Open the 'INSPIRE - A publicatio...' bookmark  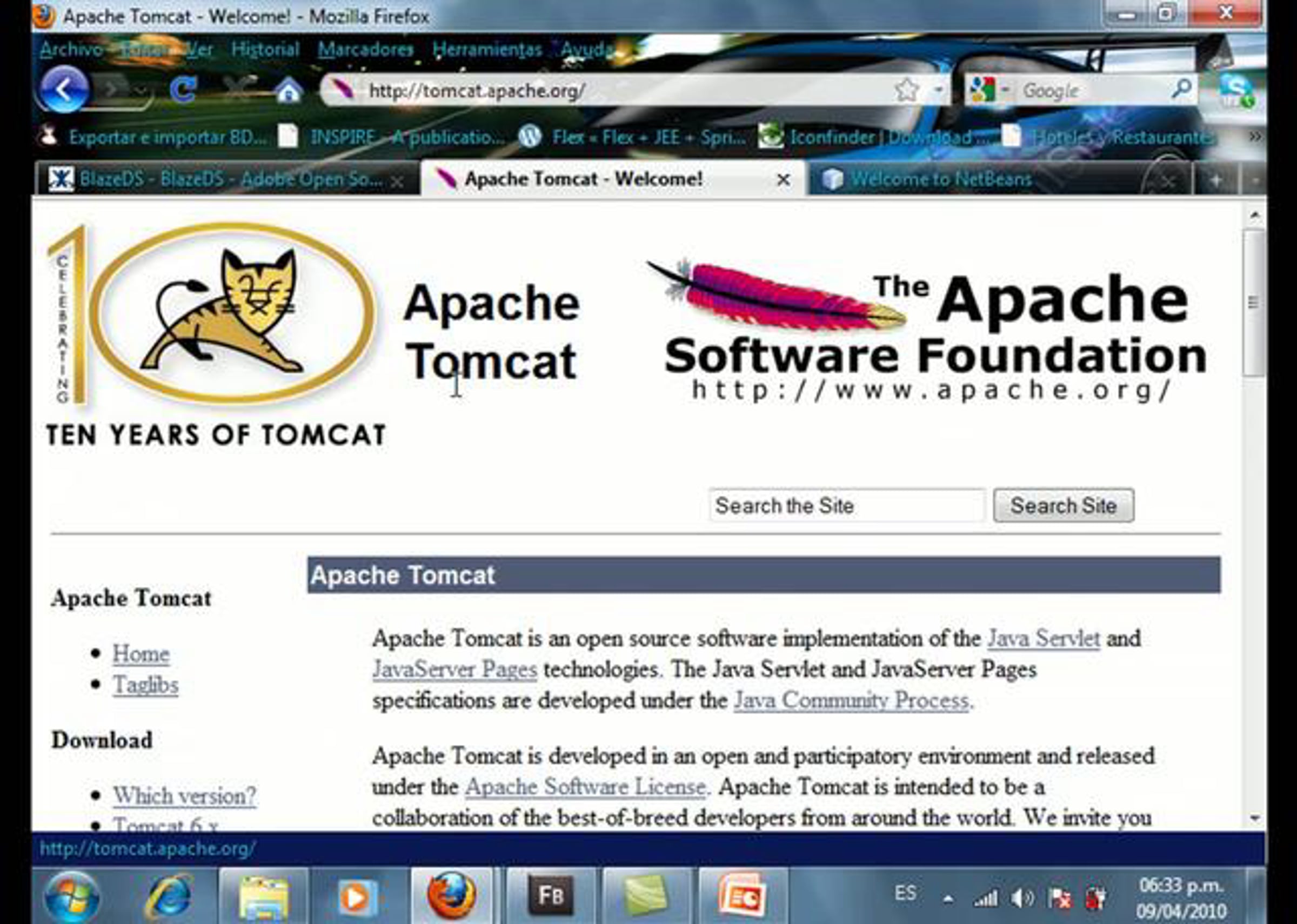coord(391,137)
